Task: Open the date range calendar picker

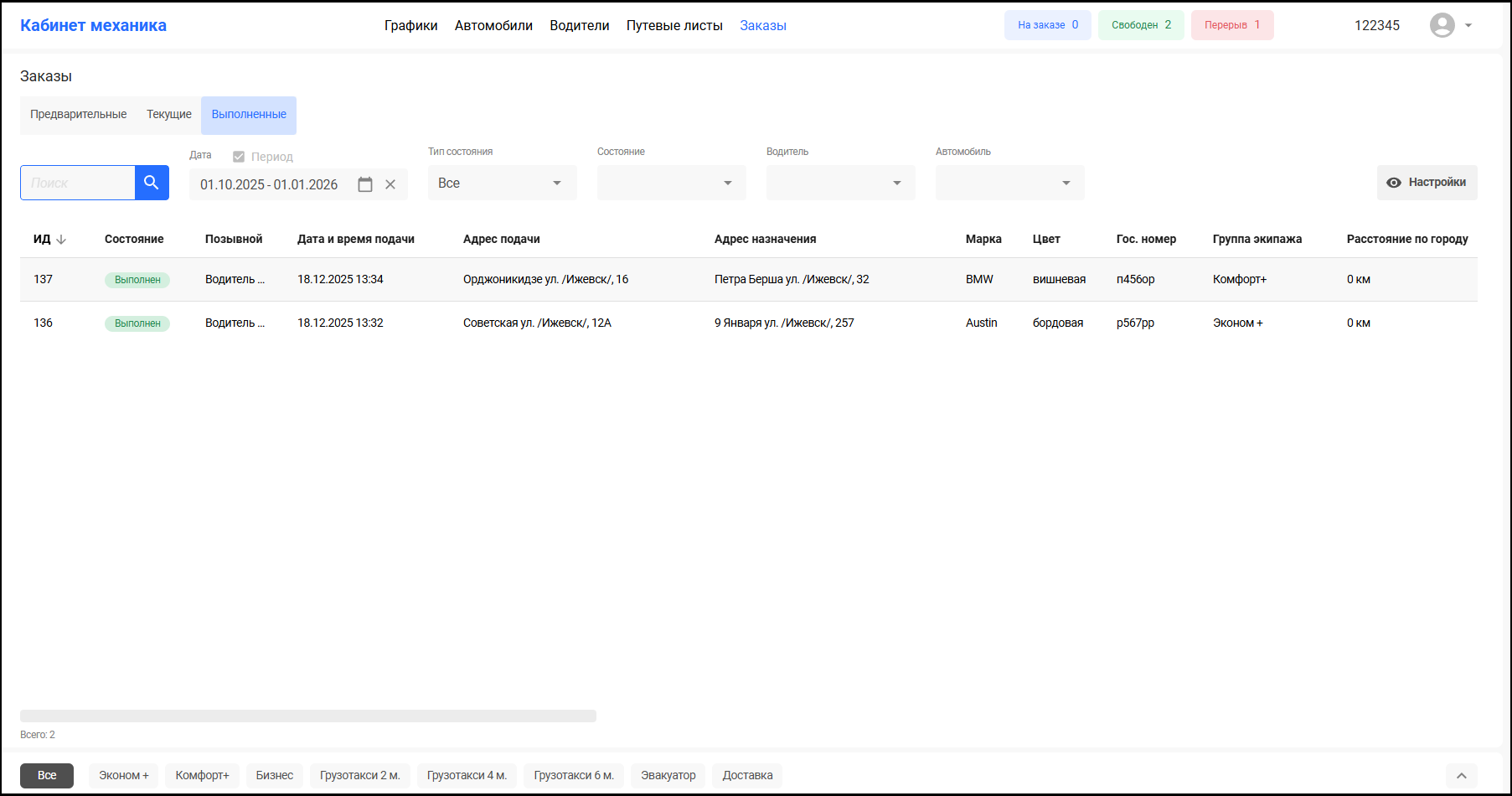Action: 365,184
